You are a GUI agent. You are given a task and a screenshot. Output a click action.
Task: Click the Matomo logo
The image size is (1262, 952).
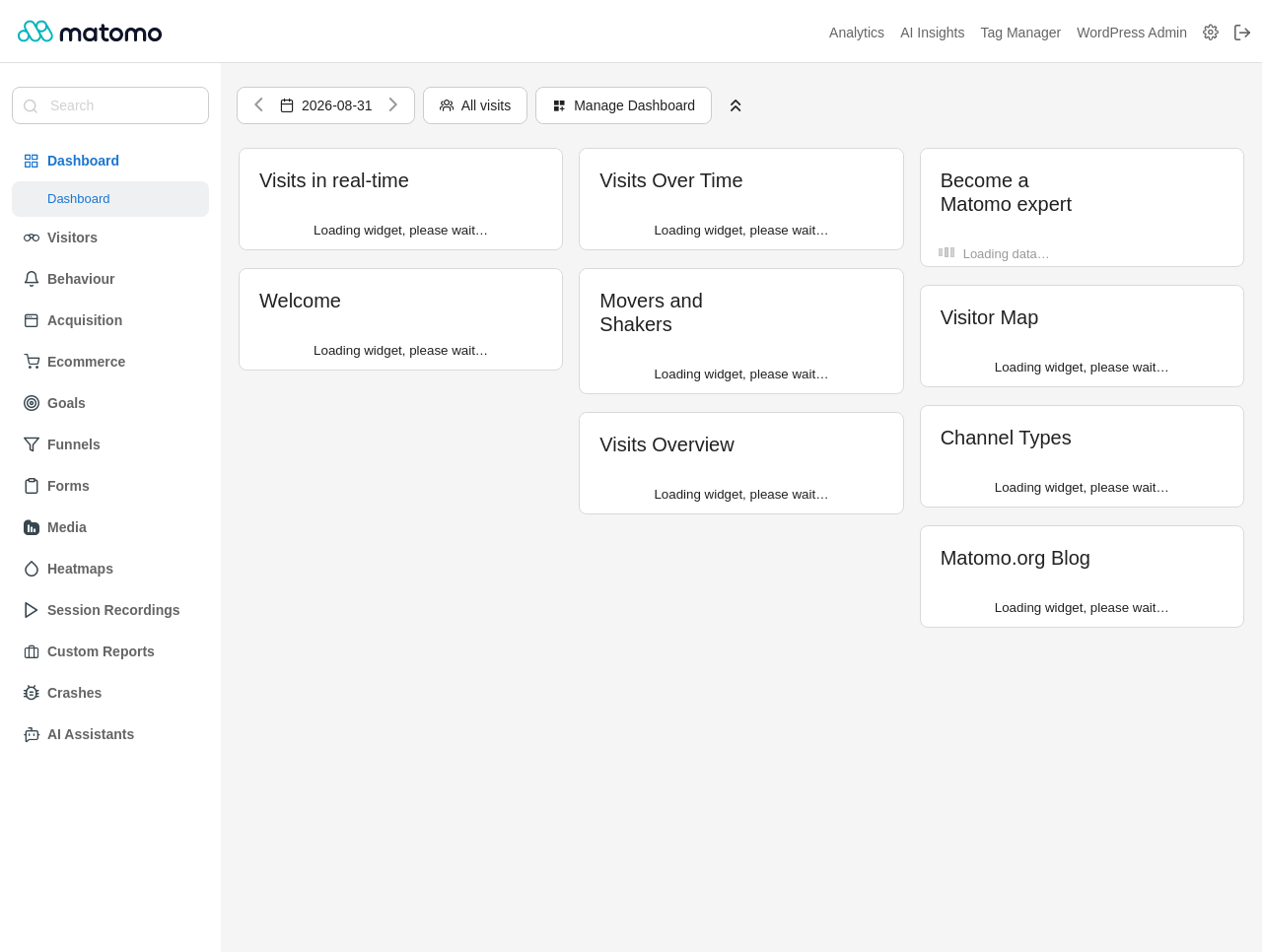(x=90, y=32)
